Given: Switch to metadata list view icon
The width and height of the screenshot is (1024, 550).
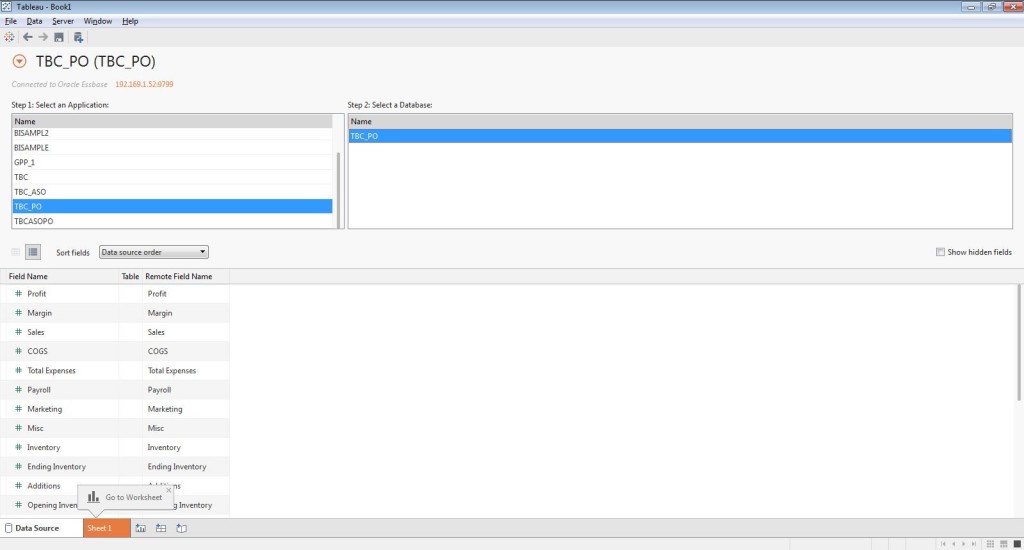Looking at the screenshot, I should (x=33, y=252).
